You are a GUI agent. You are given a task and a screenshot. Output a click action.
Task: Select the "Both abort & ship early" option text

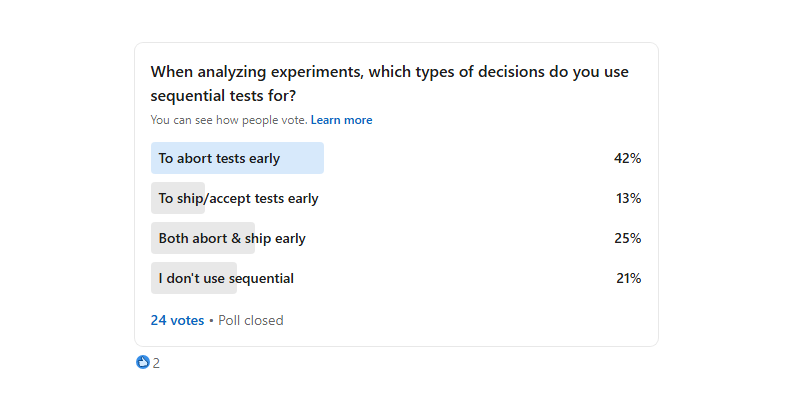click(x=232, y=238)
